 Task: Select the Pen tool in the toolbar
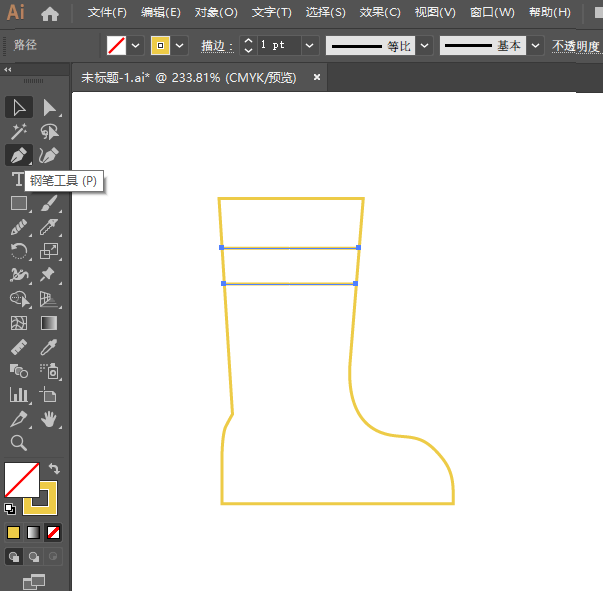click(18, 156)
